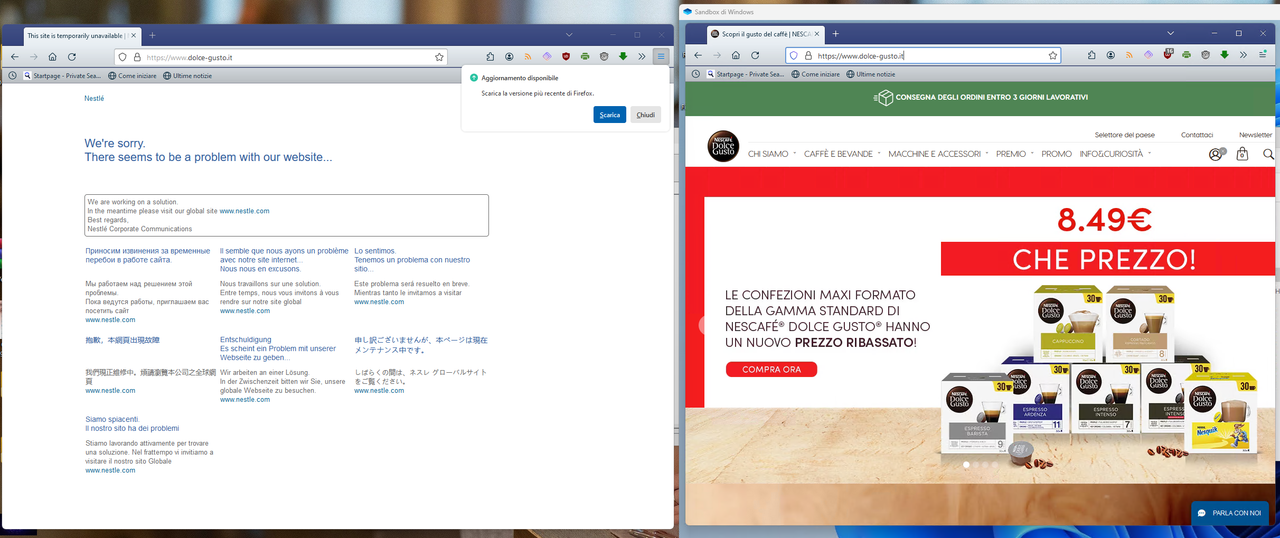Reload page in Sandbox Firefox window
1280x538 pixels.
click(755, 55)
